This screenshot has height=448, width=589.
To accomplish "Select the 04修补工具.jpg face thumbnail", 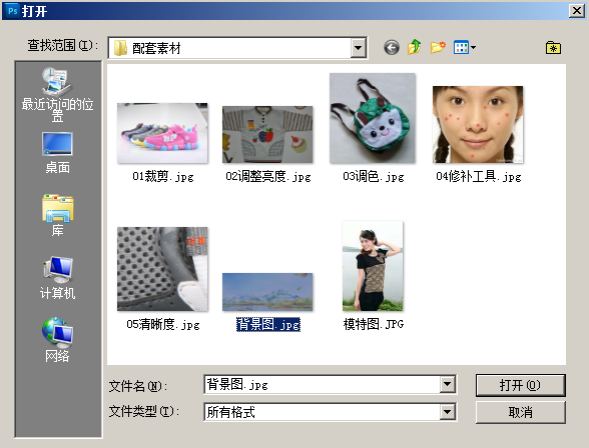I will click(x=478, y=125).
